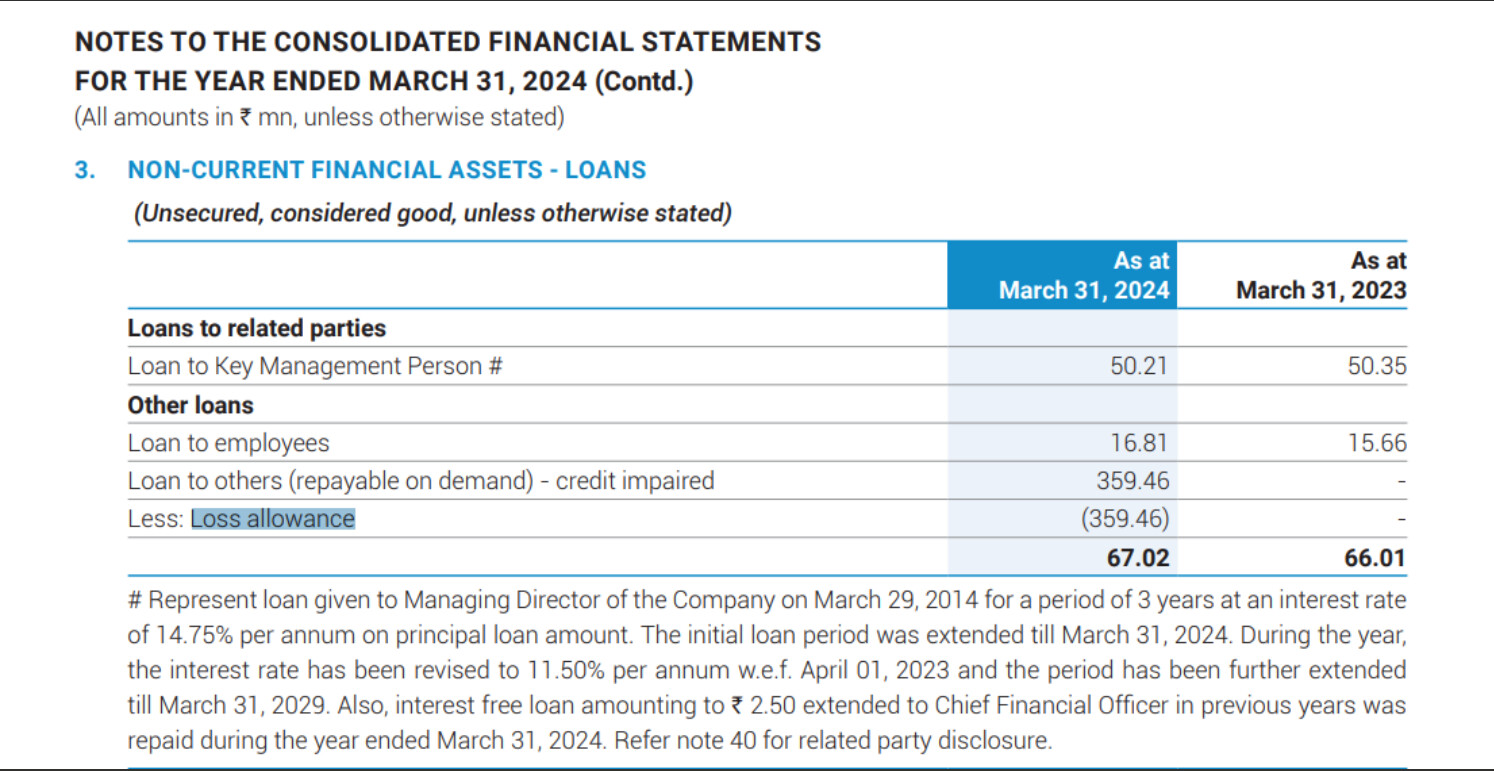Select the "Loans to related parties" row heading
The width and height of the screenshot is (1494, 771).
[256, 328]
